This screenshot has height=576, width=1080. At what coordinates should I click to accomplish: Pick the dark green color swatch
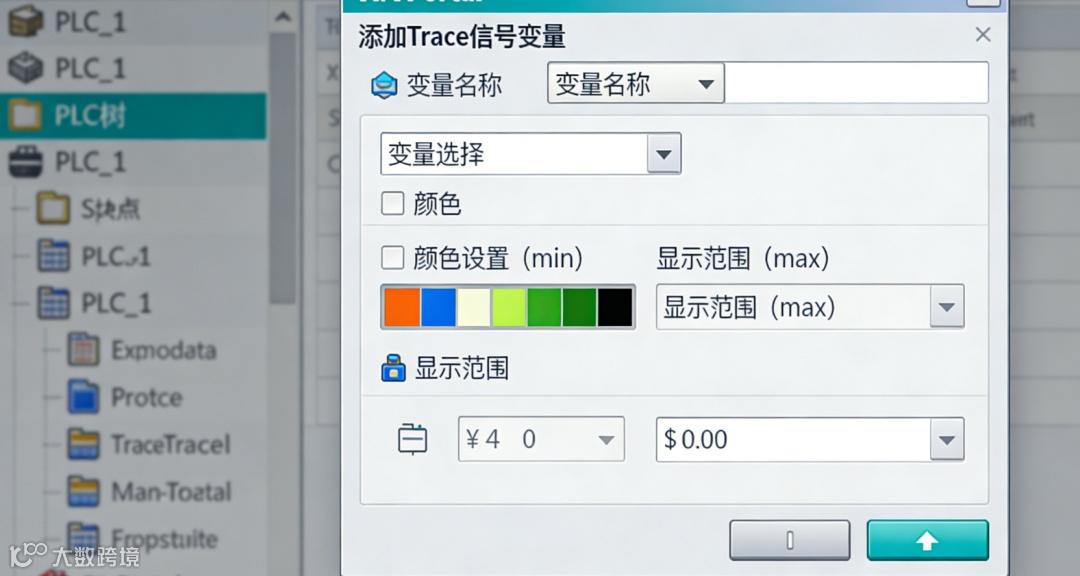coord(580,307)
